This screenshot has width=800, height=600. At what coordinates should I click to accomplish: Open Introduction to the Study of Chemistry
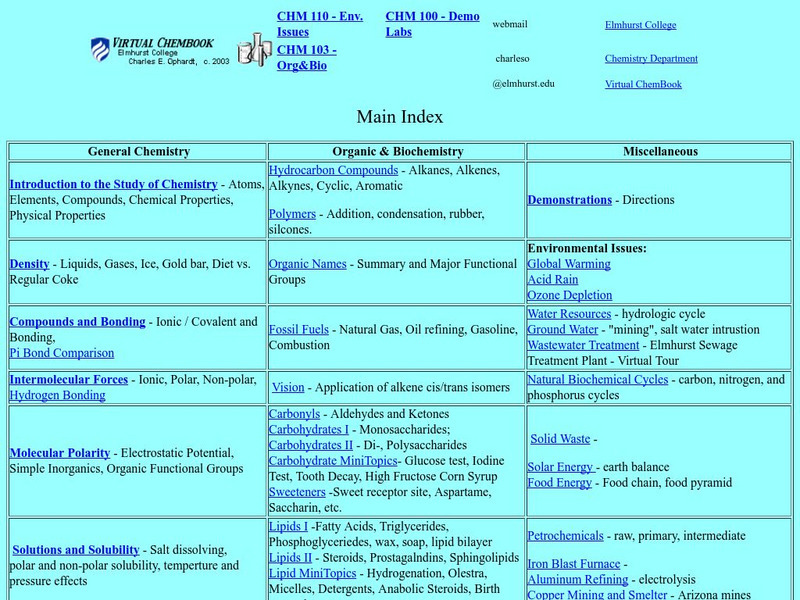(113, 184)
